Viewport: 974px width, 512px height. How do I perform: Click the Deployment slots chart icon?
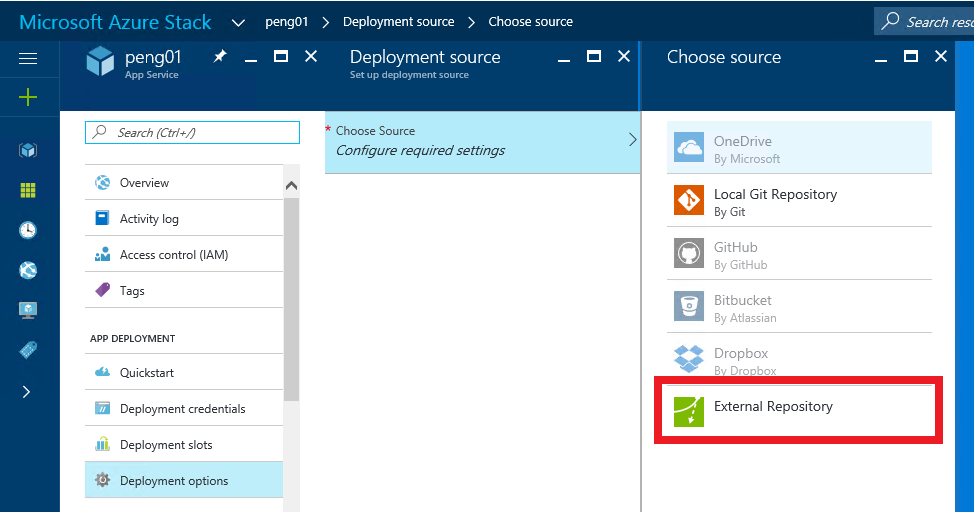tap(102, 444)
